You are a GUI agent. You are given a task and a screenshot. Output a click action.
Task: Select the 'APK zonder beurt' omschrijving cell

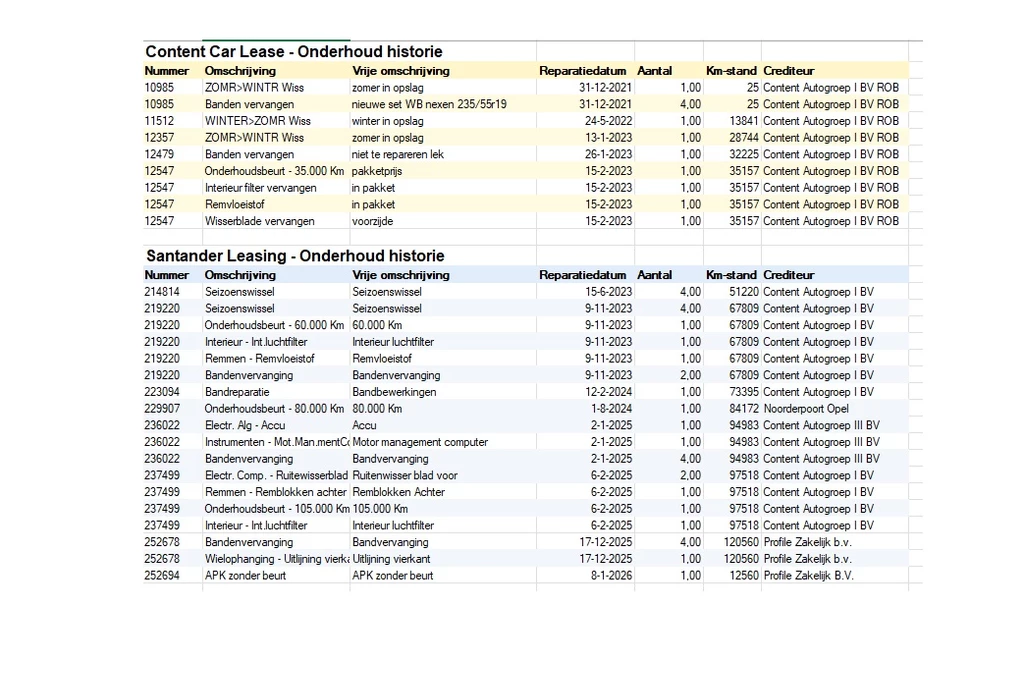click(x=245, y=576)
